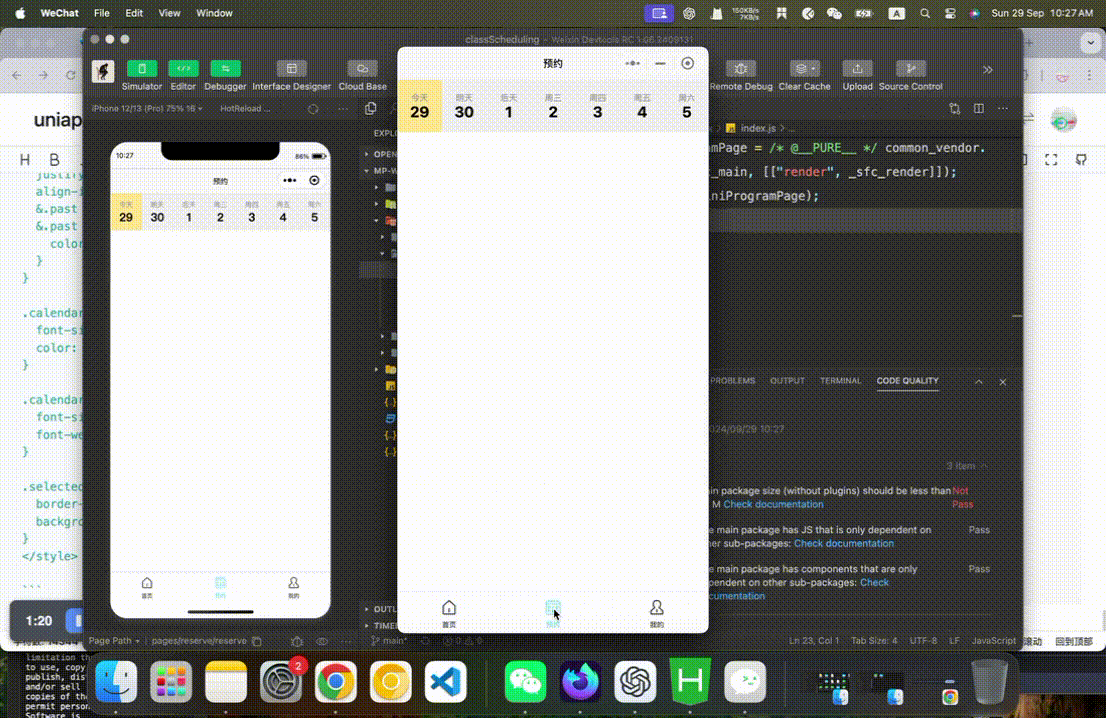
Task: Switch to the PROBLEMS panel tab
Action: [x=732, y=381]
